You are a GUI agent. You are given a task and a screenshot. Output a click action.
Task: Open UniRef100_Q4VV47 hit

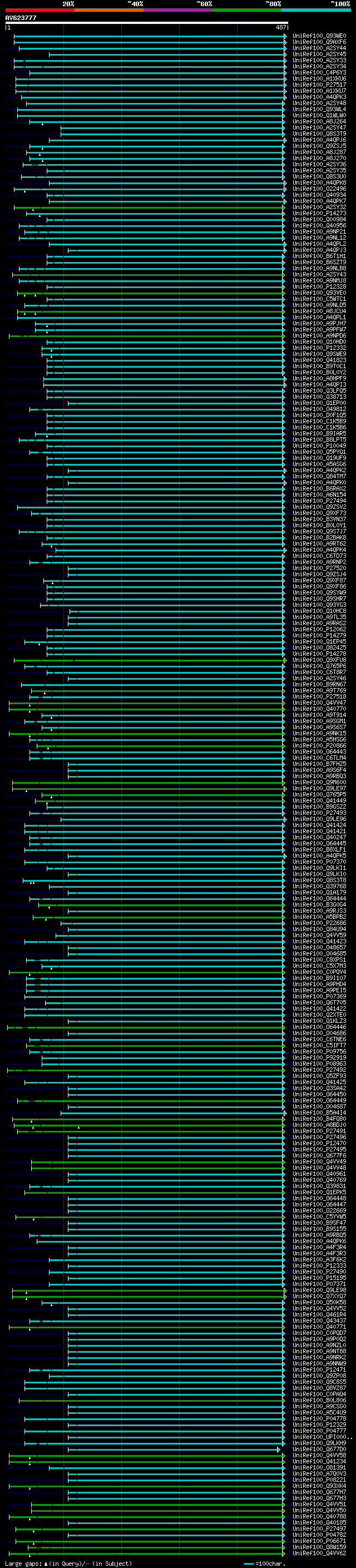point(319,703)
